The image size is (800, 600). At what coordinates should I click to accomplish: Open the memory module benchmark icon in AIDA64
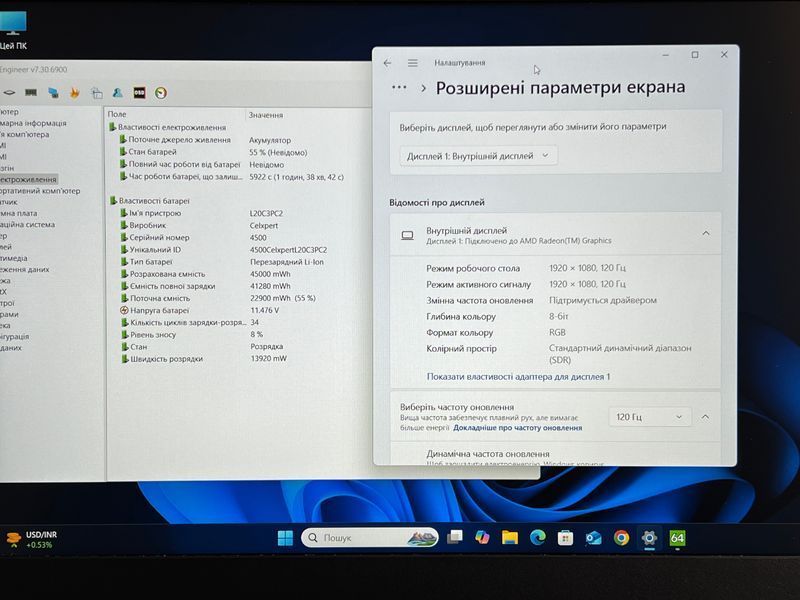pyautogui.click(x=31, y=93)
